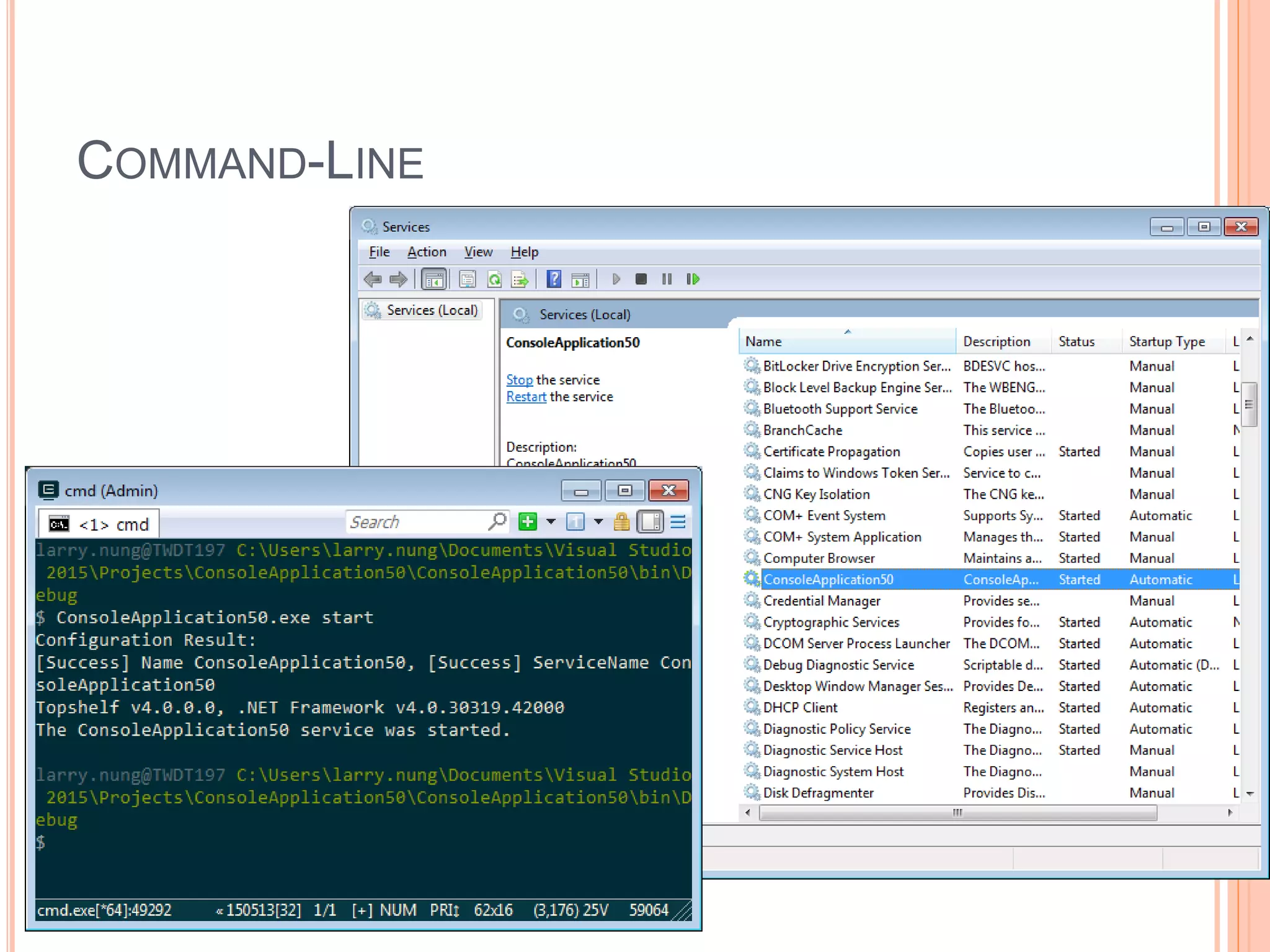
Task: Open the Help icon in Services toolbar
Action: [554, 280]
